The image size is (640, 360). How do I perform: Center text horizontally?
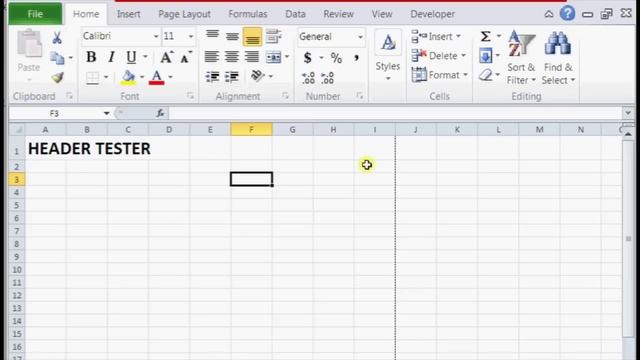pyautogui.click(x=231, y=56)
